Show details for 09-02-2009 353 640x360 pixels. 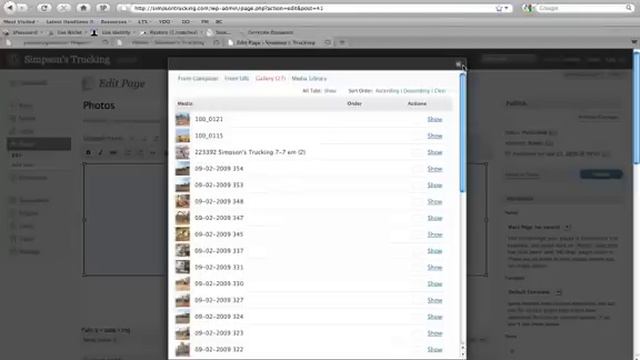(x=435, y=185)
